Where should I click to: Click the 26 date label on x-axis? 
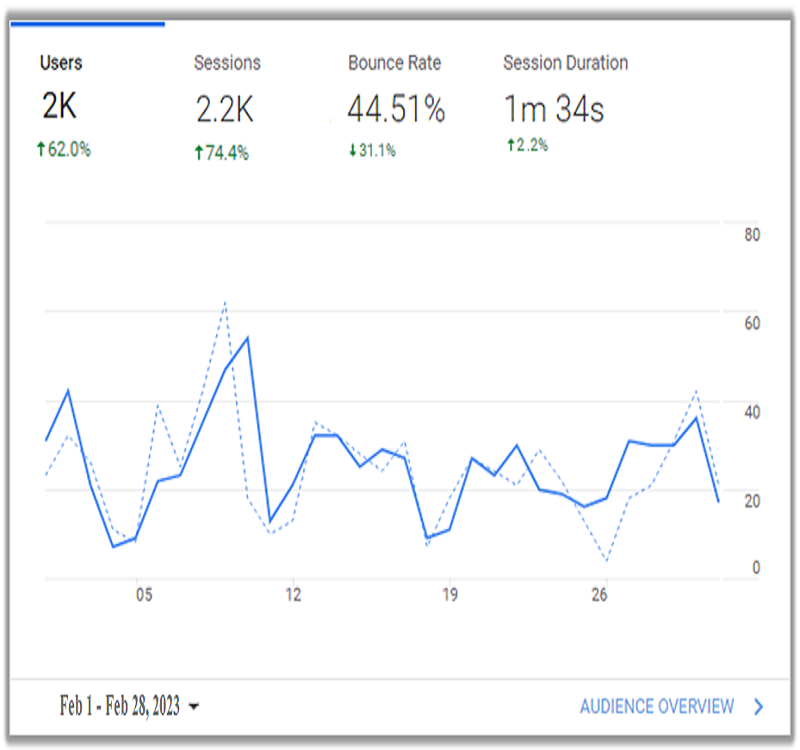tap(600, 595)
